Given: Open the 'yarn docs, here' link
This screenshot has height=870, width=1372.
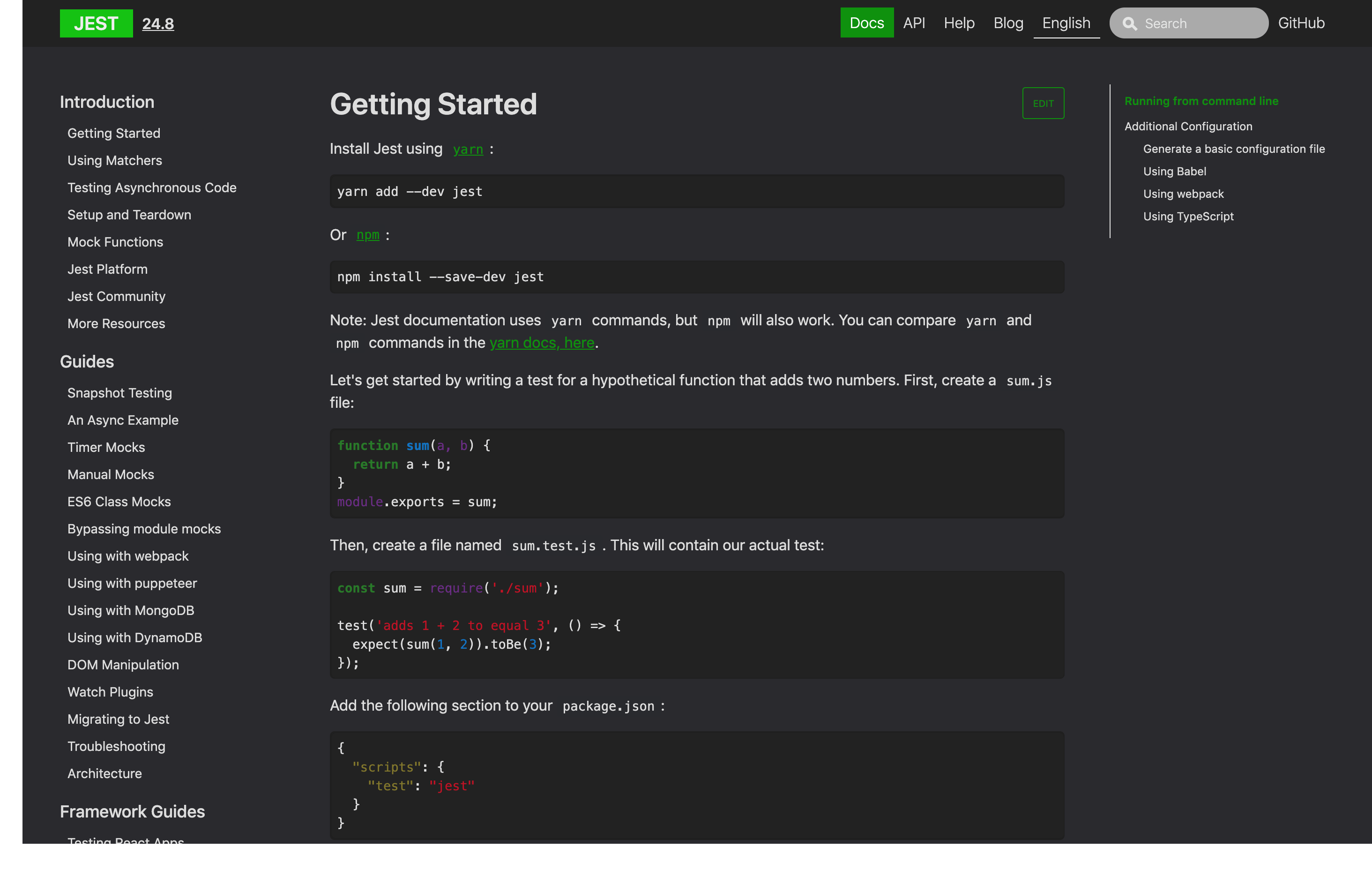Looking at the screenshot, I should pyautogui.click(x=542, y=343).
